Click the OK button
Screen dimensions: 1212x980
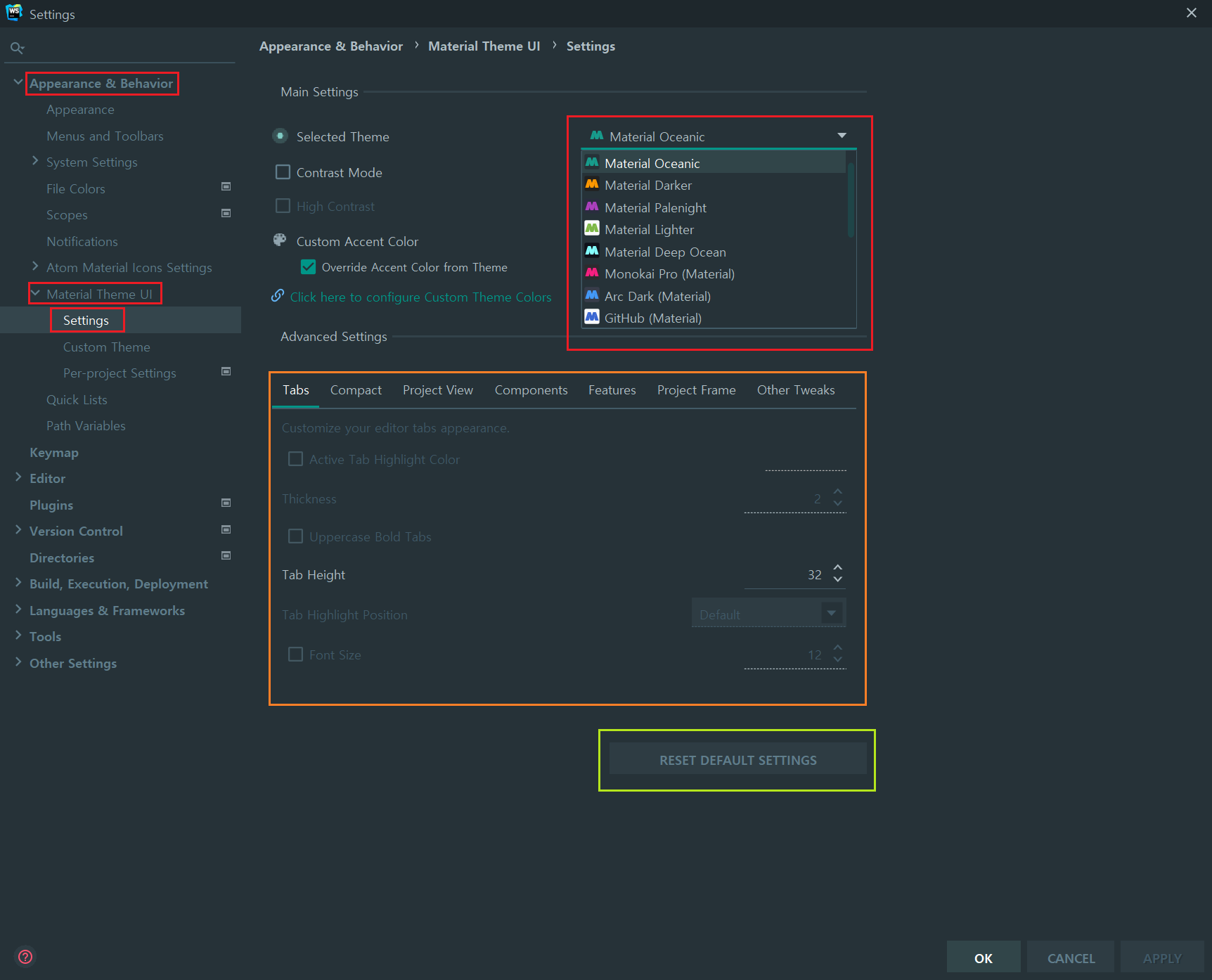point(984,958)
